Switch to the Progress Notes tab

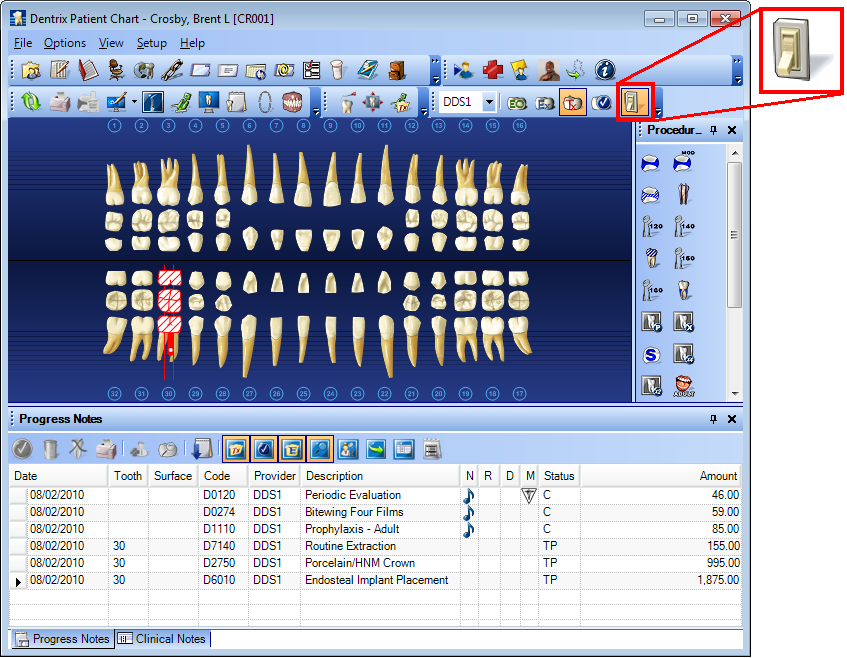(x=63, y=639)
